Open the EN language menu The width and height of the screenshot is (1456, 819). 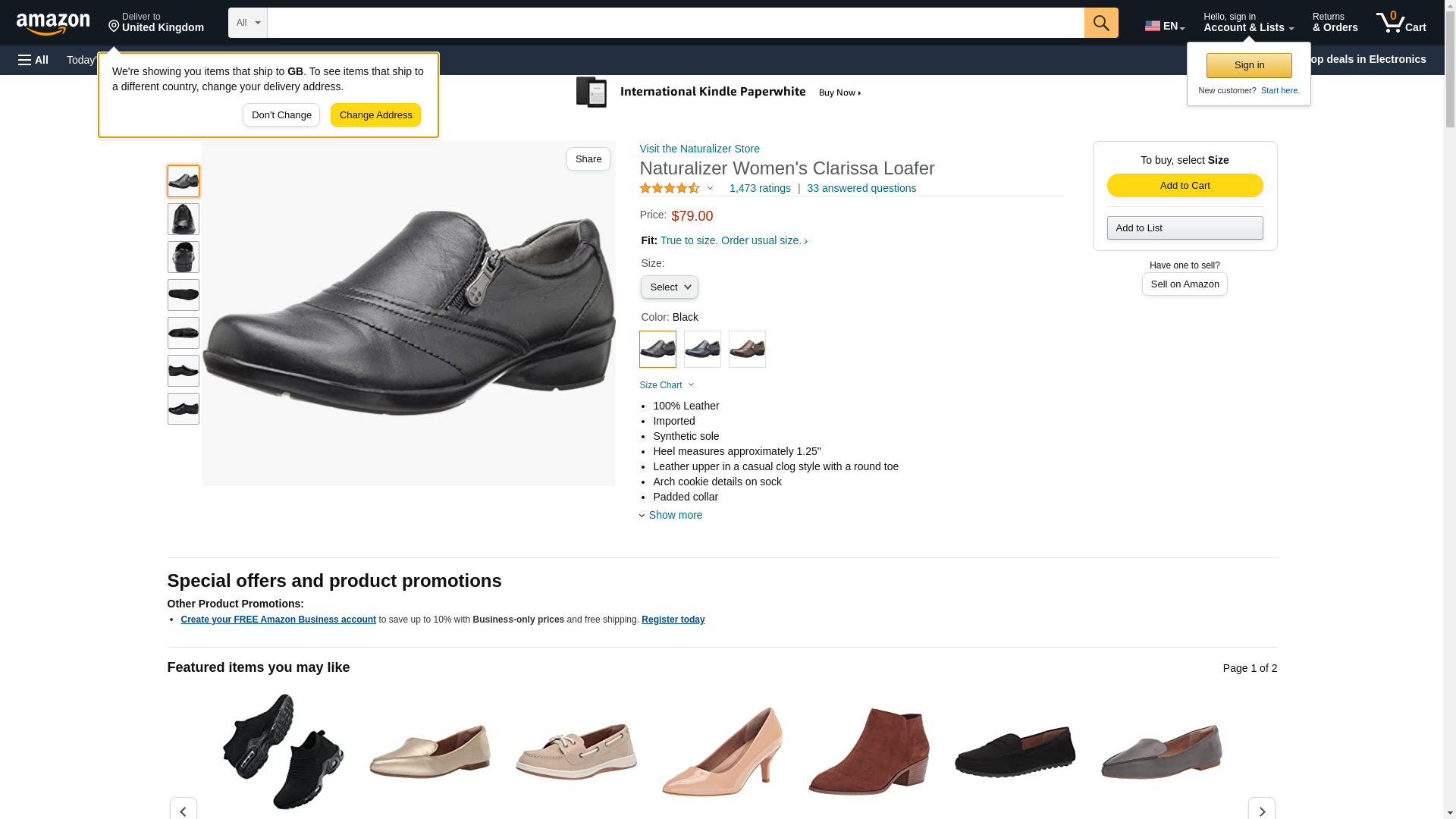tap(1164, 26)
